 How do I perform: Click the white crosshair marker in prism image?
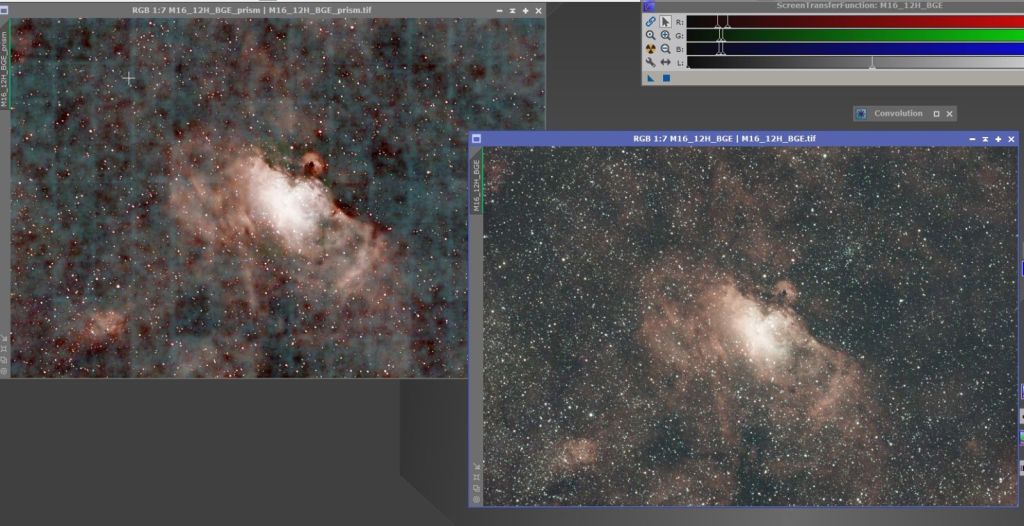pyautogui.click(x=129, y=78)
